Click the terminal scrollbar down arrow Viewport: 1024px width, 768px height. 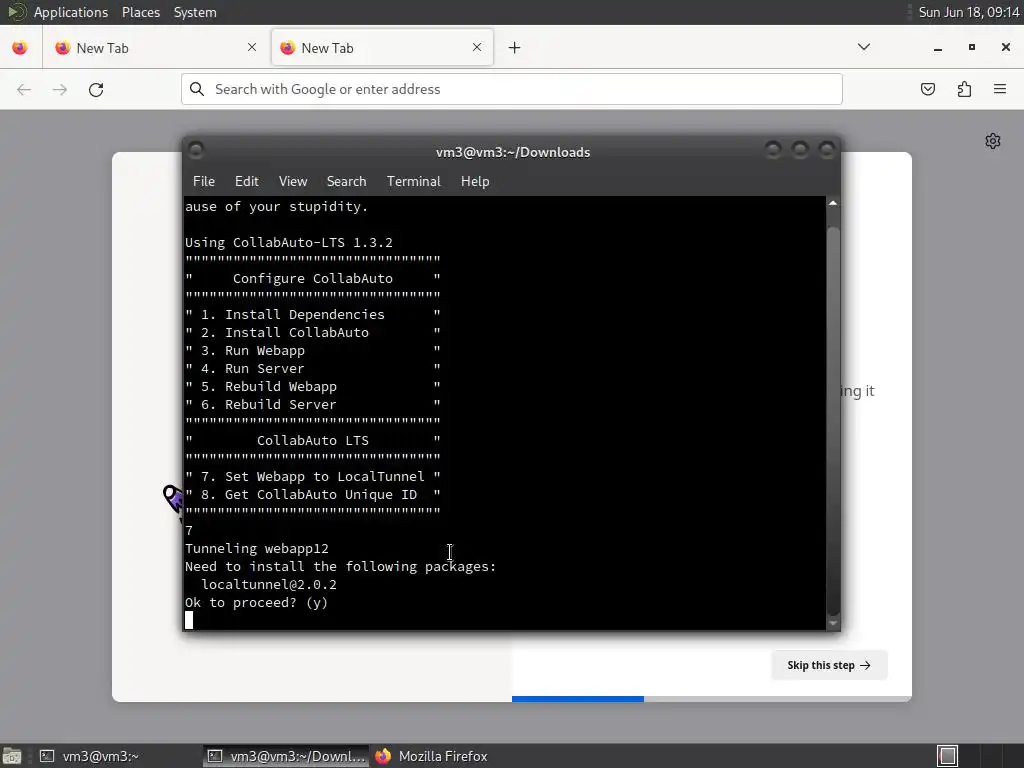(833, 624)
